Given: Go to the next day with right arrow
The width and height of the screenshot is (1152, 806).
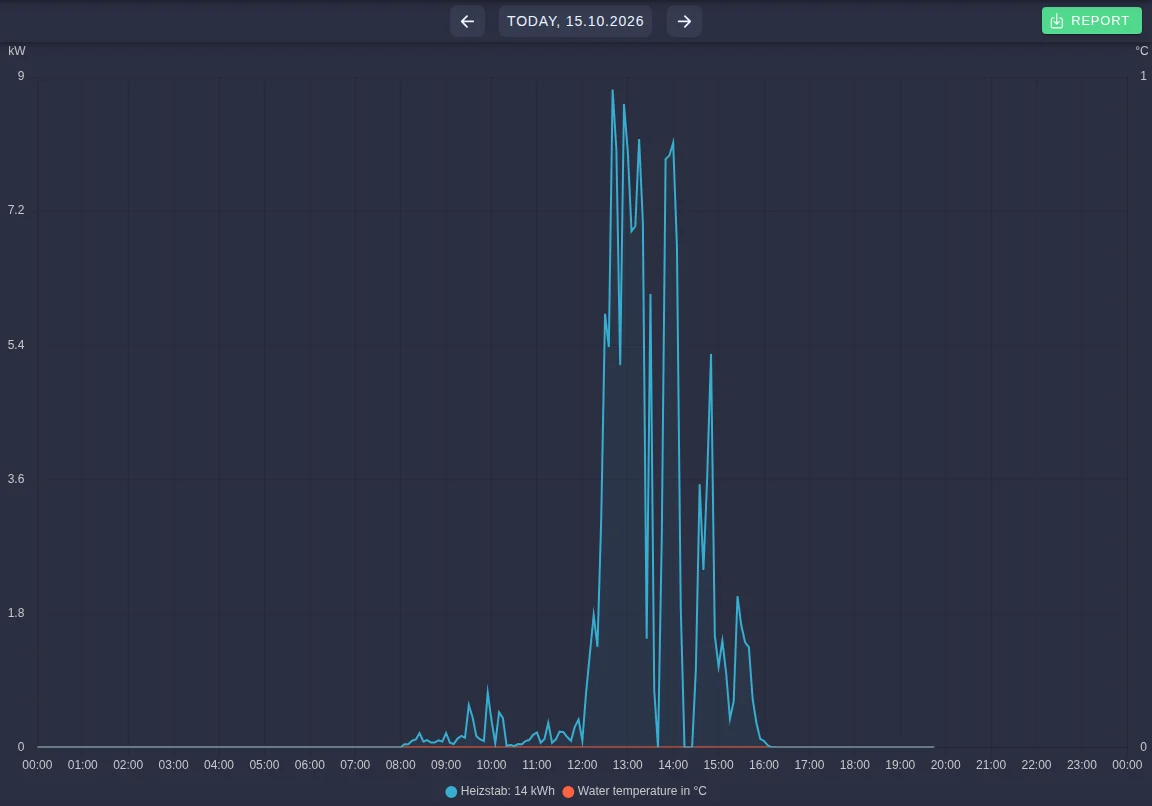Looking at the screenshot, I should click(x=684, y=21).
